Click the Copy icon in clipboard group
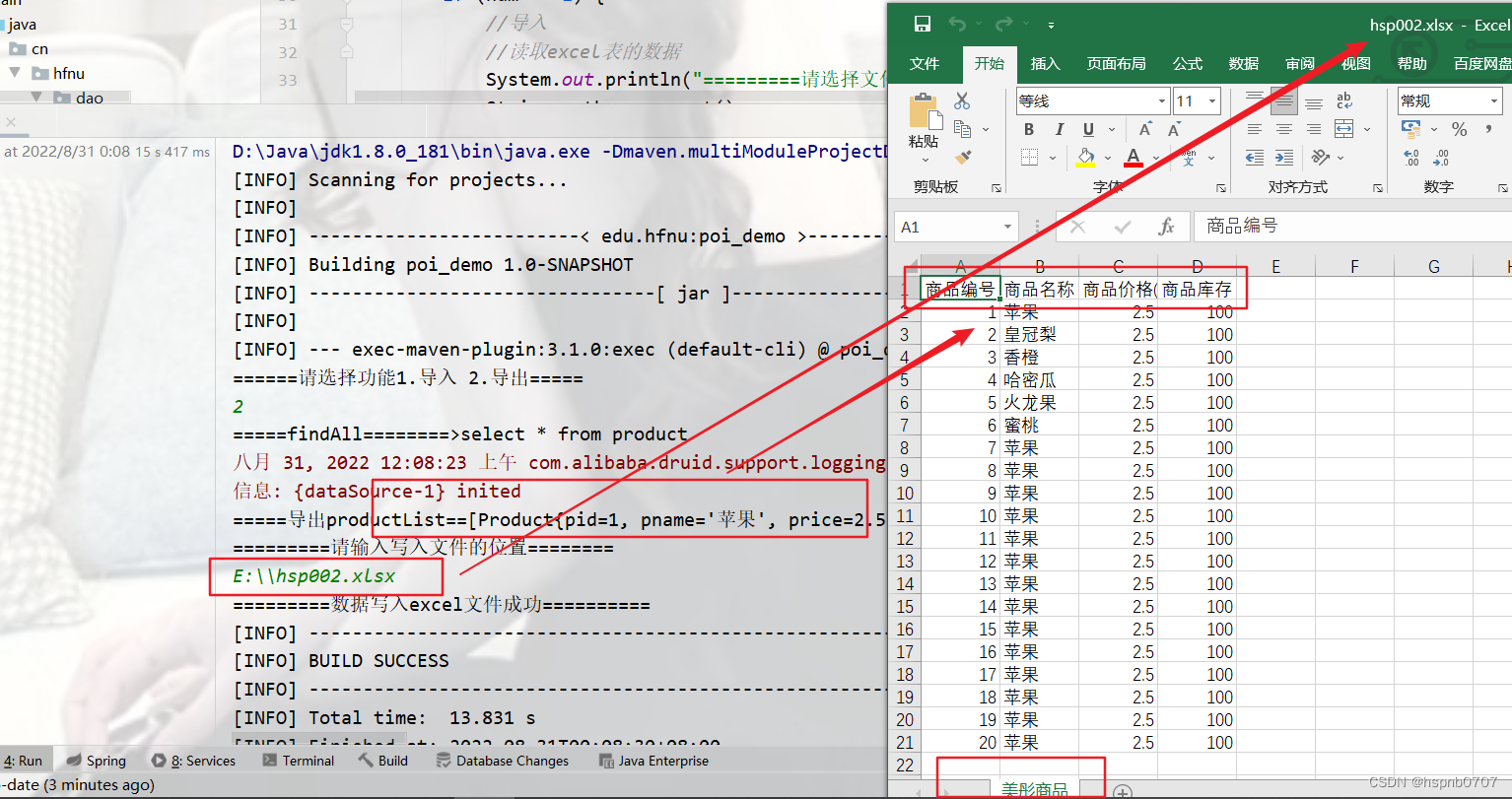 pyautogui.click(x=962, y=129)
